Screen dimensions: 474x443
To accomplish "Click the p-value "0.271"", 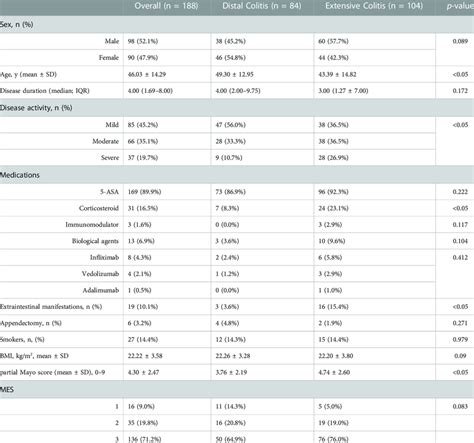I will point(460,323).
